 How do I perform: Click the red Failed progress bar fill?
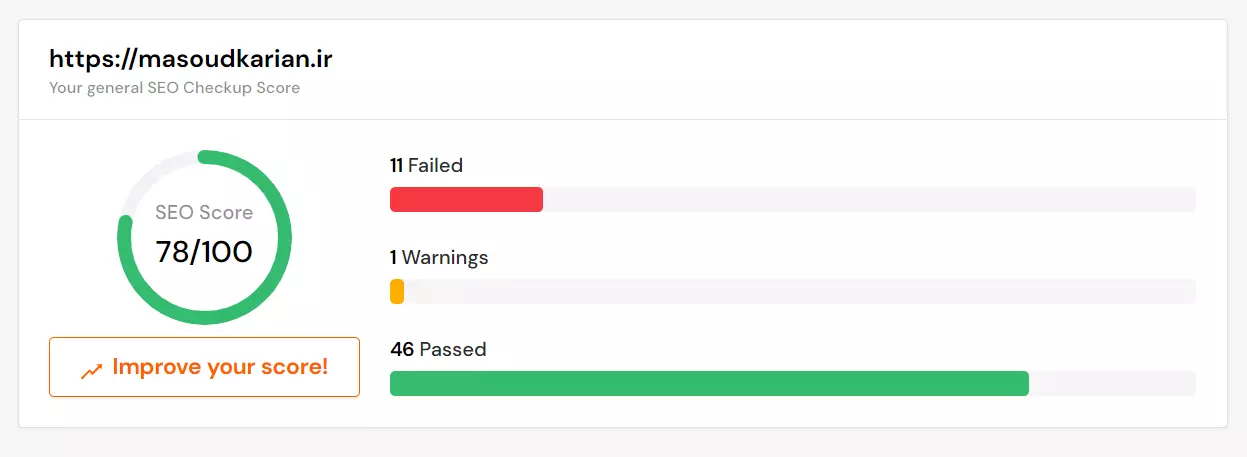[466, 199]
